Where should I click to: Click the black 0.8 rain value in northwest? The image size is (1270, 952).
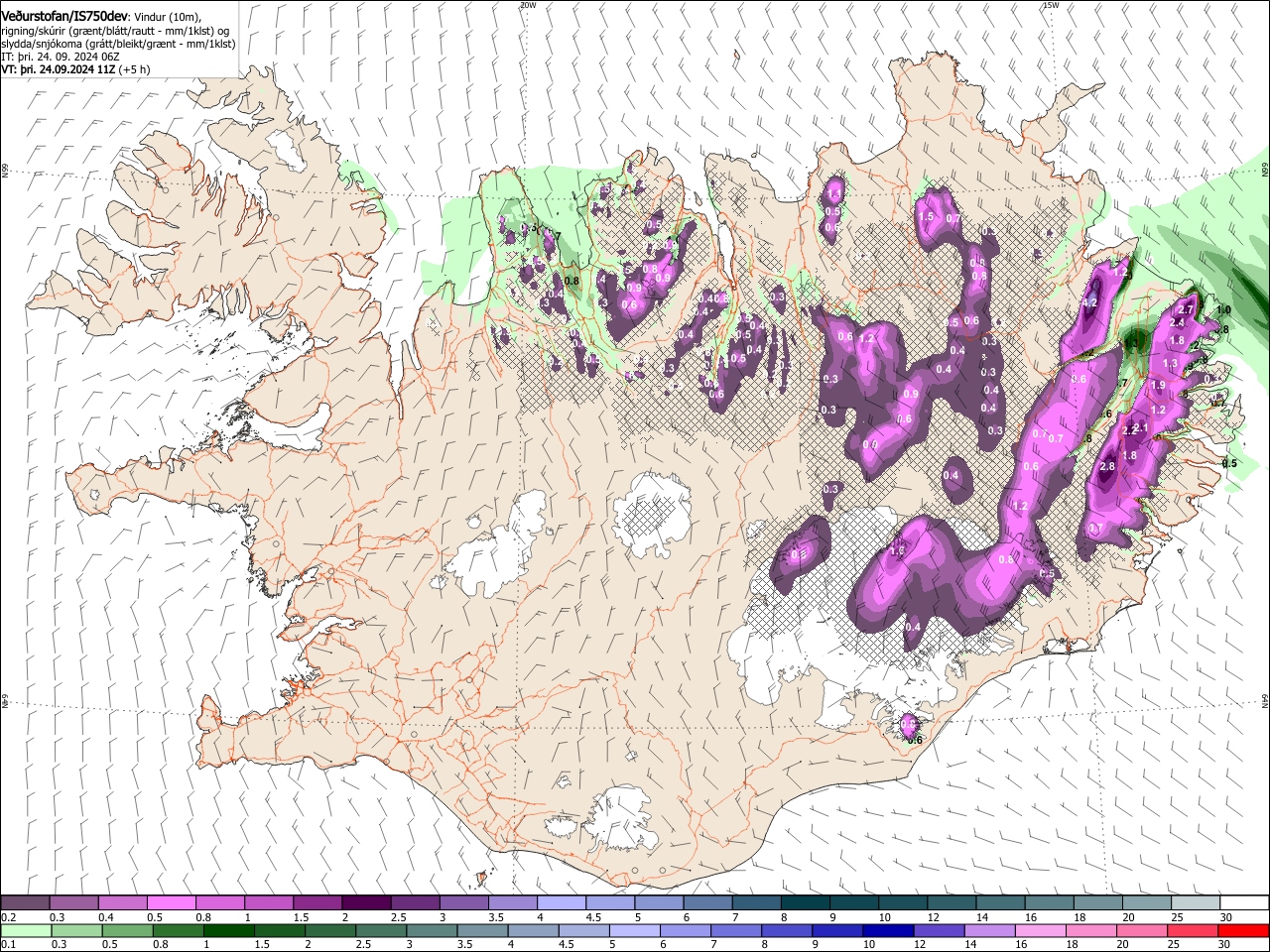(x=571, y=281)
